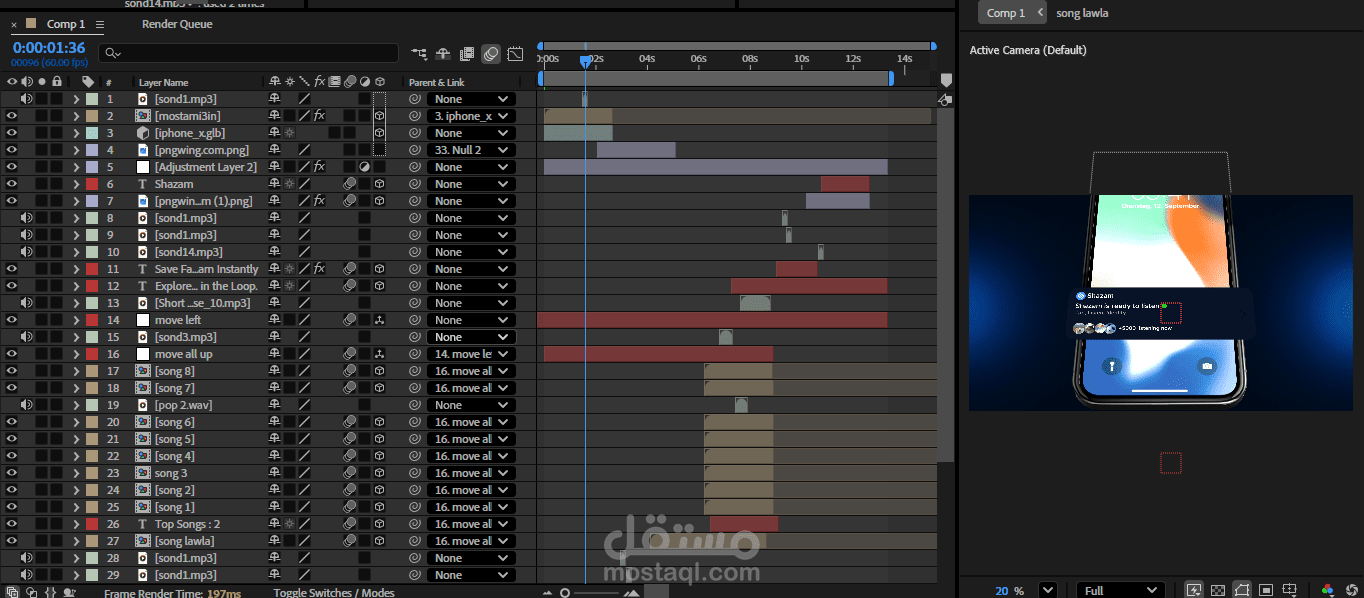Toggle fx switch on mostami3in layer
The image size is (1364, 598).
(319, 116)
